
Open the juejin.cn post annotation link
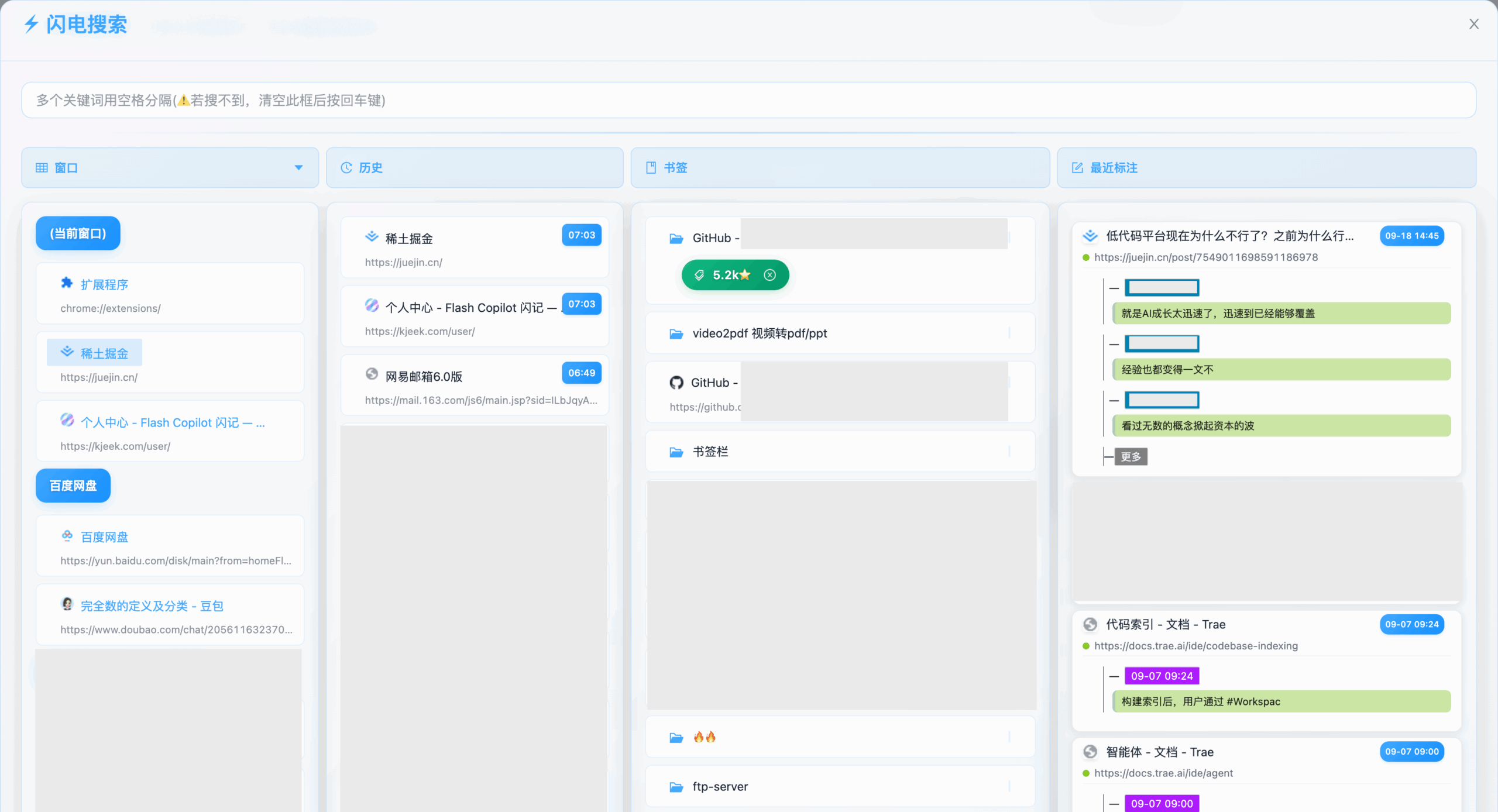click(1205, 257)
